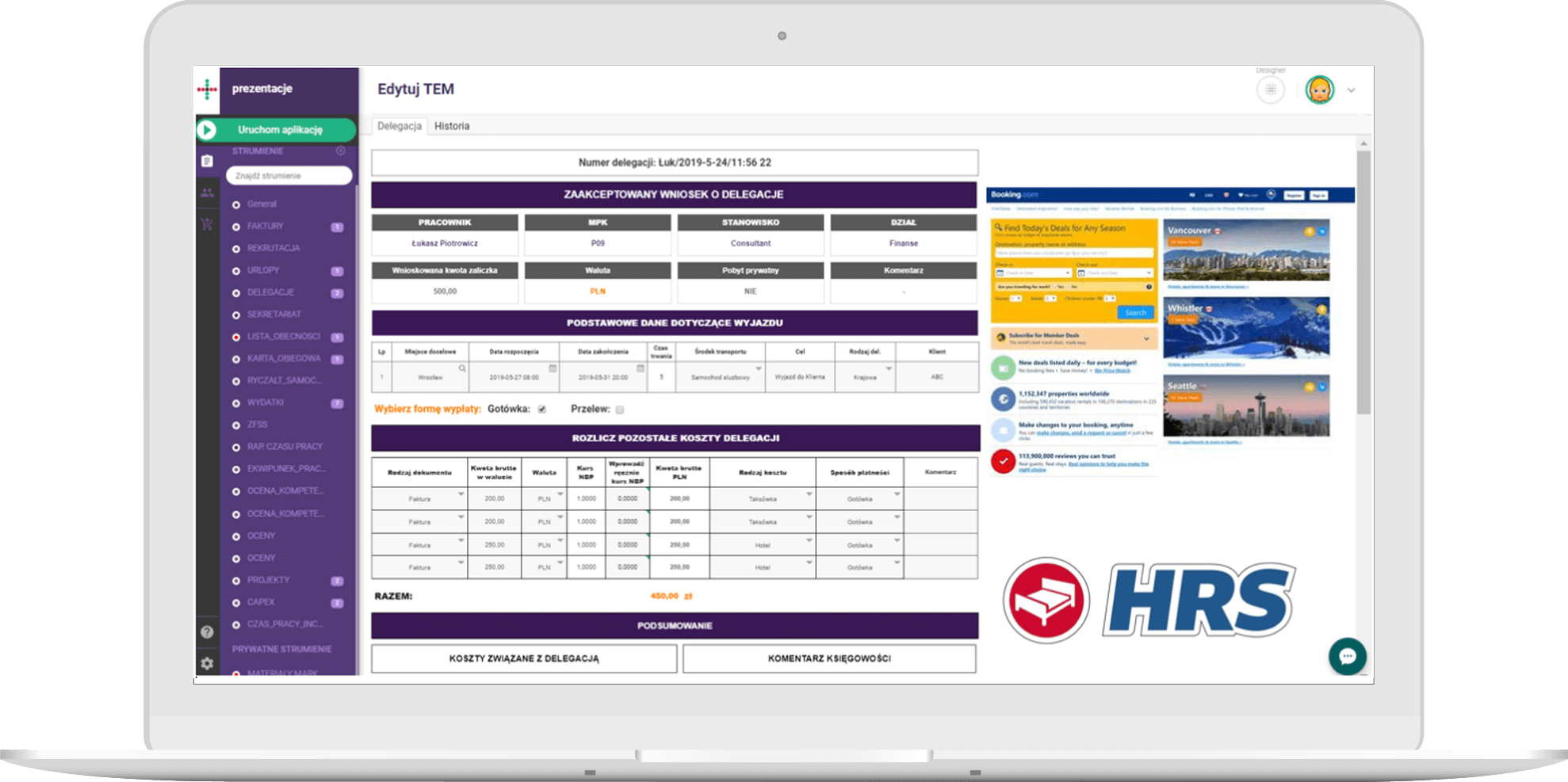Check the Przelew payment checkbox
Screen dimensions: 1568x782
(x=620, y=410)
